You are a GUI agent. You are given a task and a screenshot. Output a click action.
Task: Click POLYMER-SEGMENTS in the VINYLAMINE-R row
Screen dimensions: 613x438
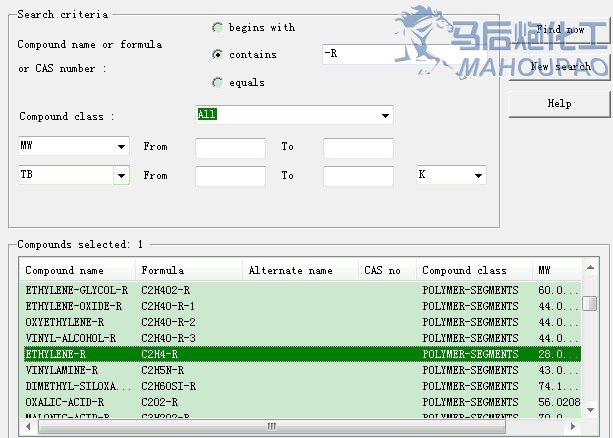(x=470, y=370)
